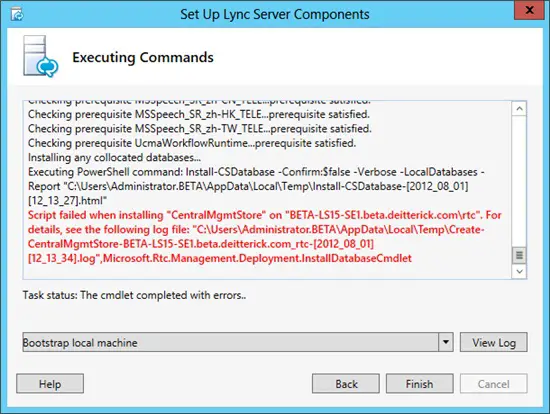Click the Executing PowerShell command line in log
Viewport: 550px width, 414px height.
256,186
